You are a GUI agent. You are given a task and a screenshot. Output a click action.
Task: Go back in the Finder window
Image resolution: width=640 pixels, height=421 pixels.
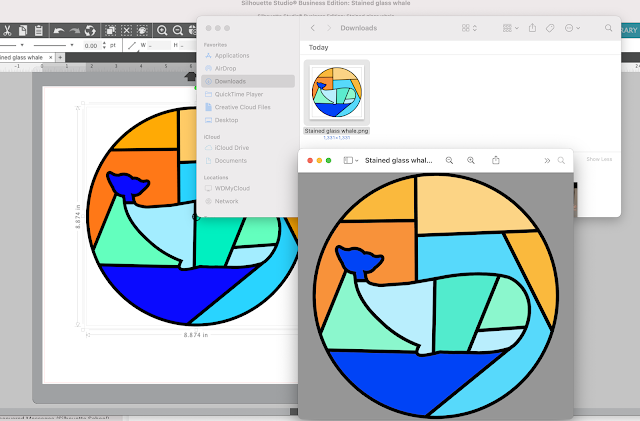[313, 28]
